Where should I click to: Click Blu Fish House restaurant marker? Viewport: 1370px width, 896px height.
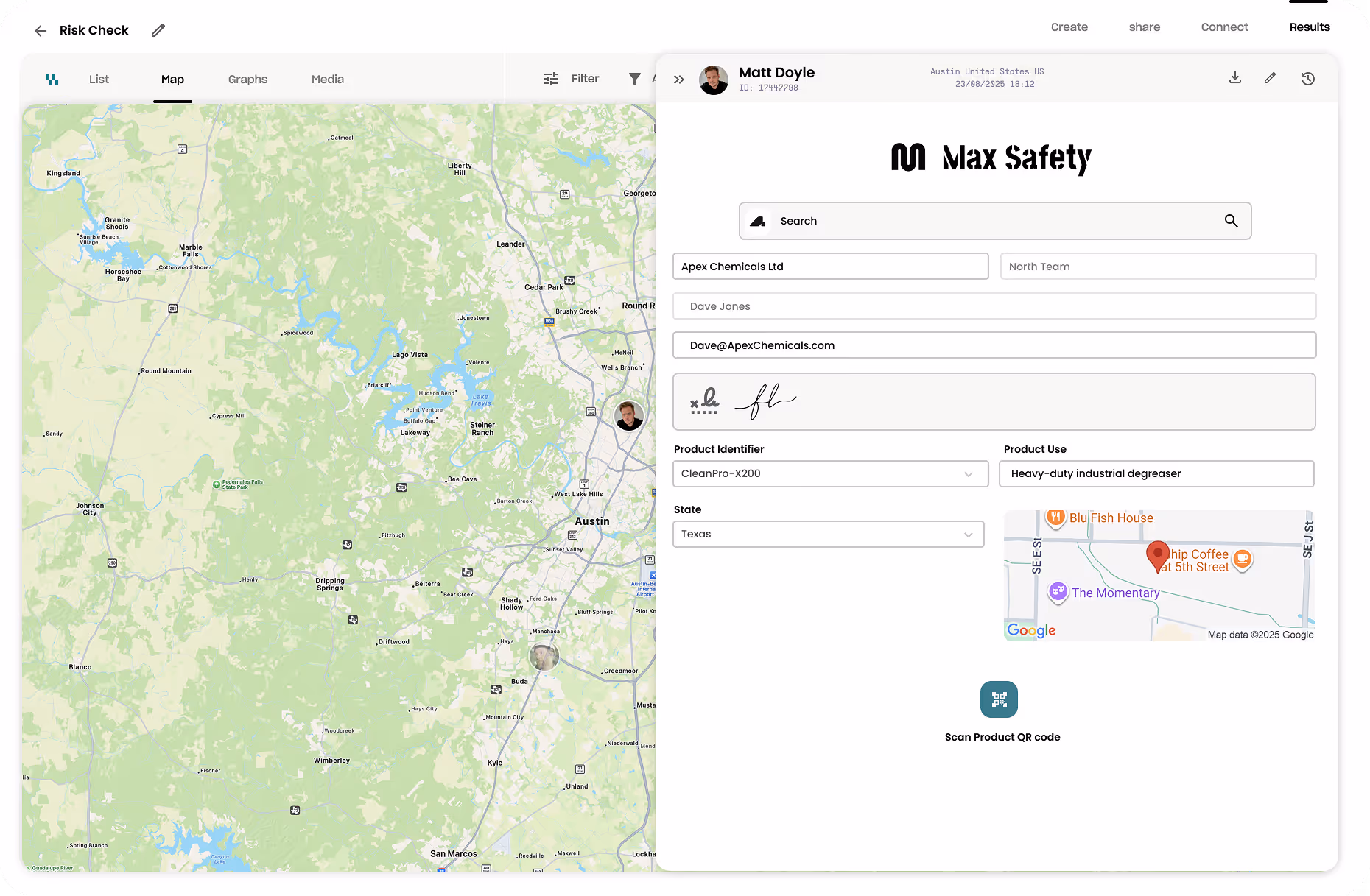point(1055,518)
